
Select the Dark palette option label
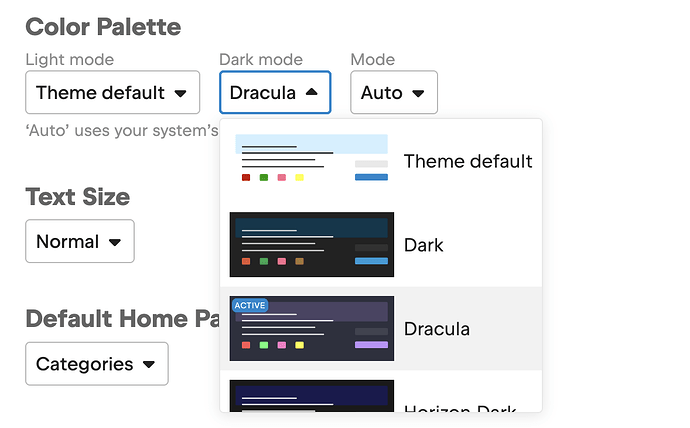[424, 245]
